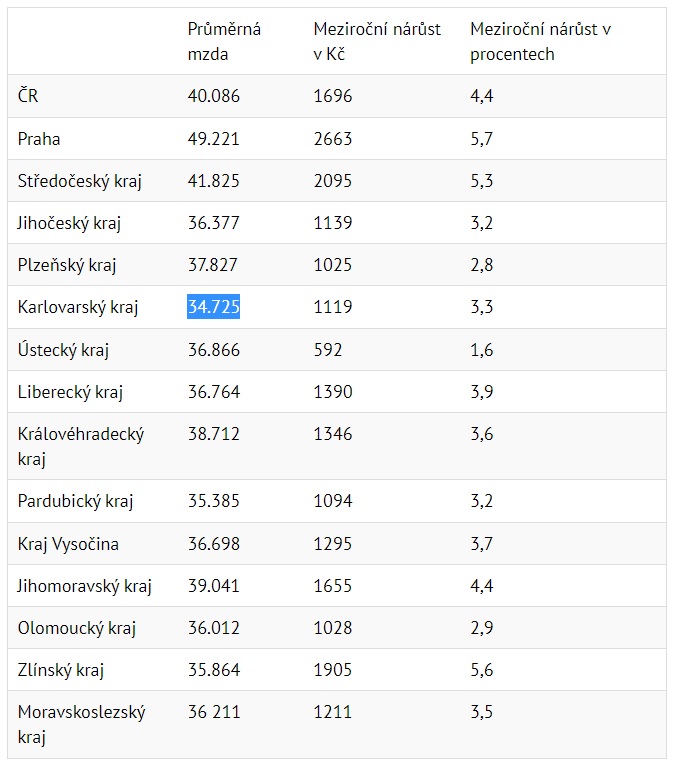
Task: Click the highlighted 34.725 wage value
Action: click(x=213, y=307)
